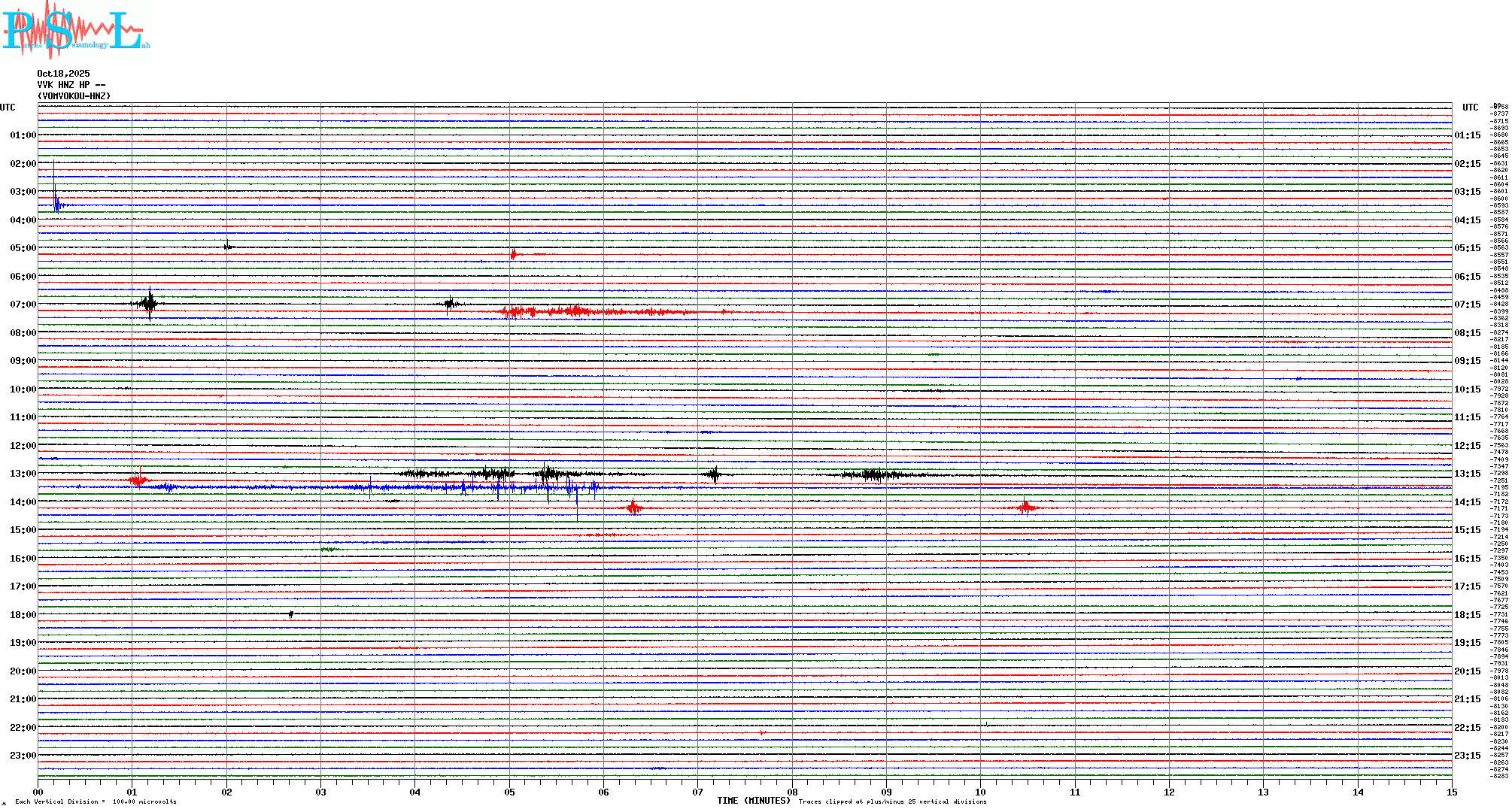Click the 07:00 hour label on left
The image size is (1512, 812).
pyautogui.click(x=23, y=304)
